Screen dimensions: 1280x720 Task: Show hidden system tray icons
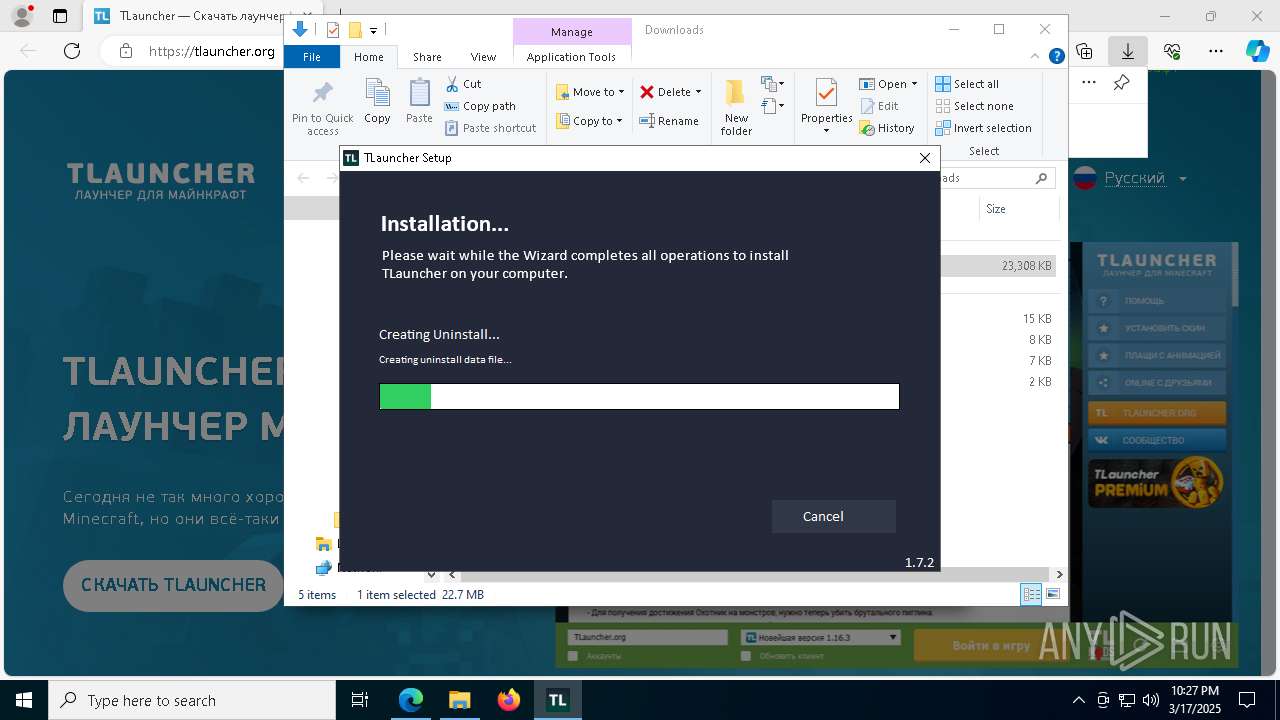[1078, 700]
